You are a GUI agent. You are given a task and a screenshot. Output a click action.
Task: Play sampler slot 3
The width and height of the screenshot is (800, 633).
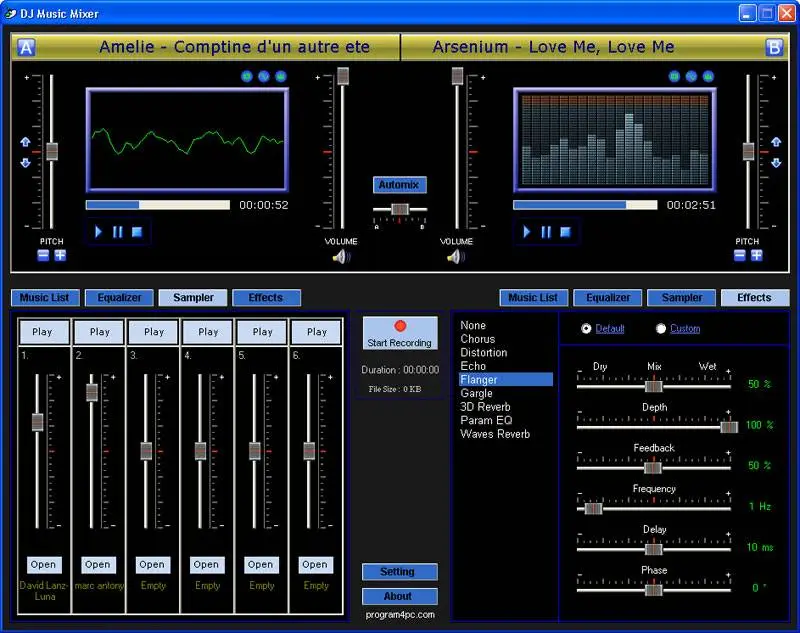tap(154, 332)
